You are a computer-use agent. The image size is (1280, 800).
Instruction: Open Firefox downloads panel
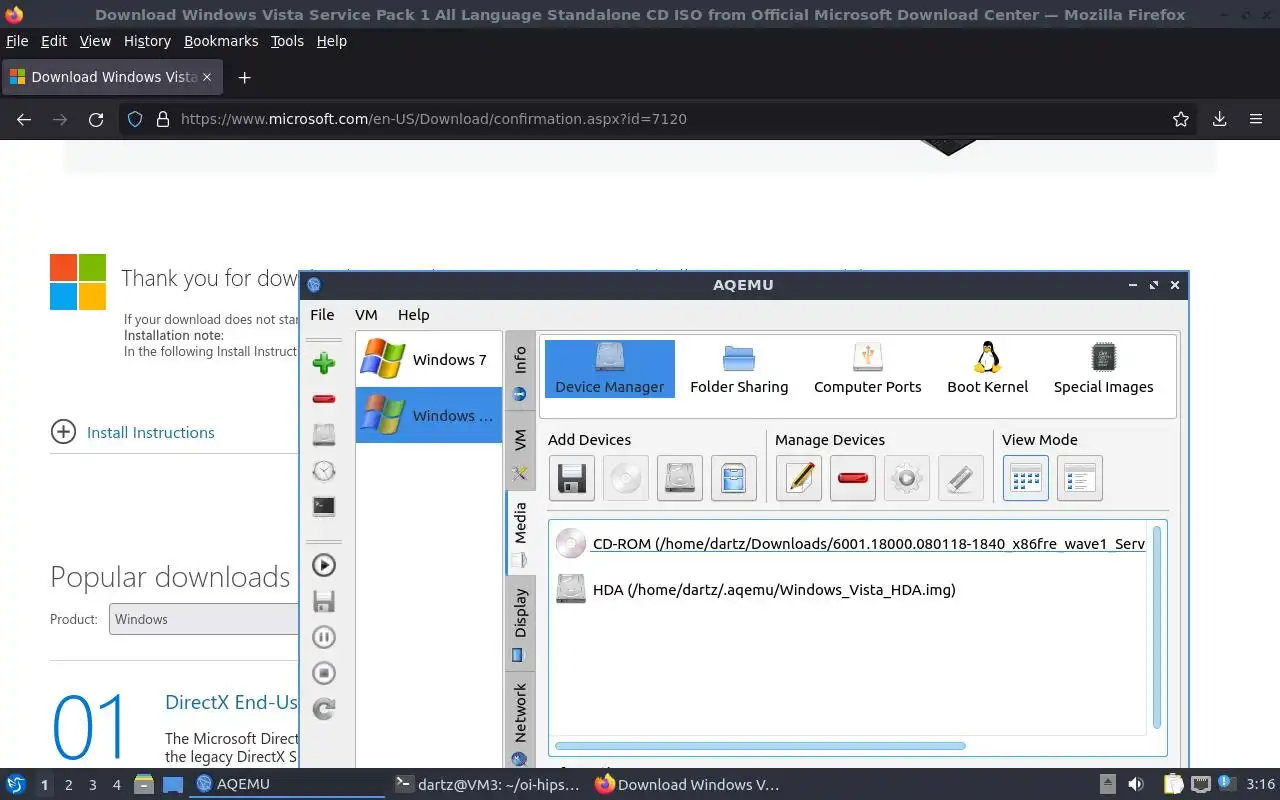[x=1220, y=119]
